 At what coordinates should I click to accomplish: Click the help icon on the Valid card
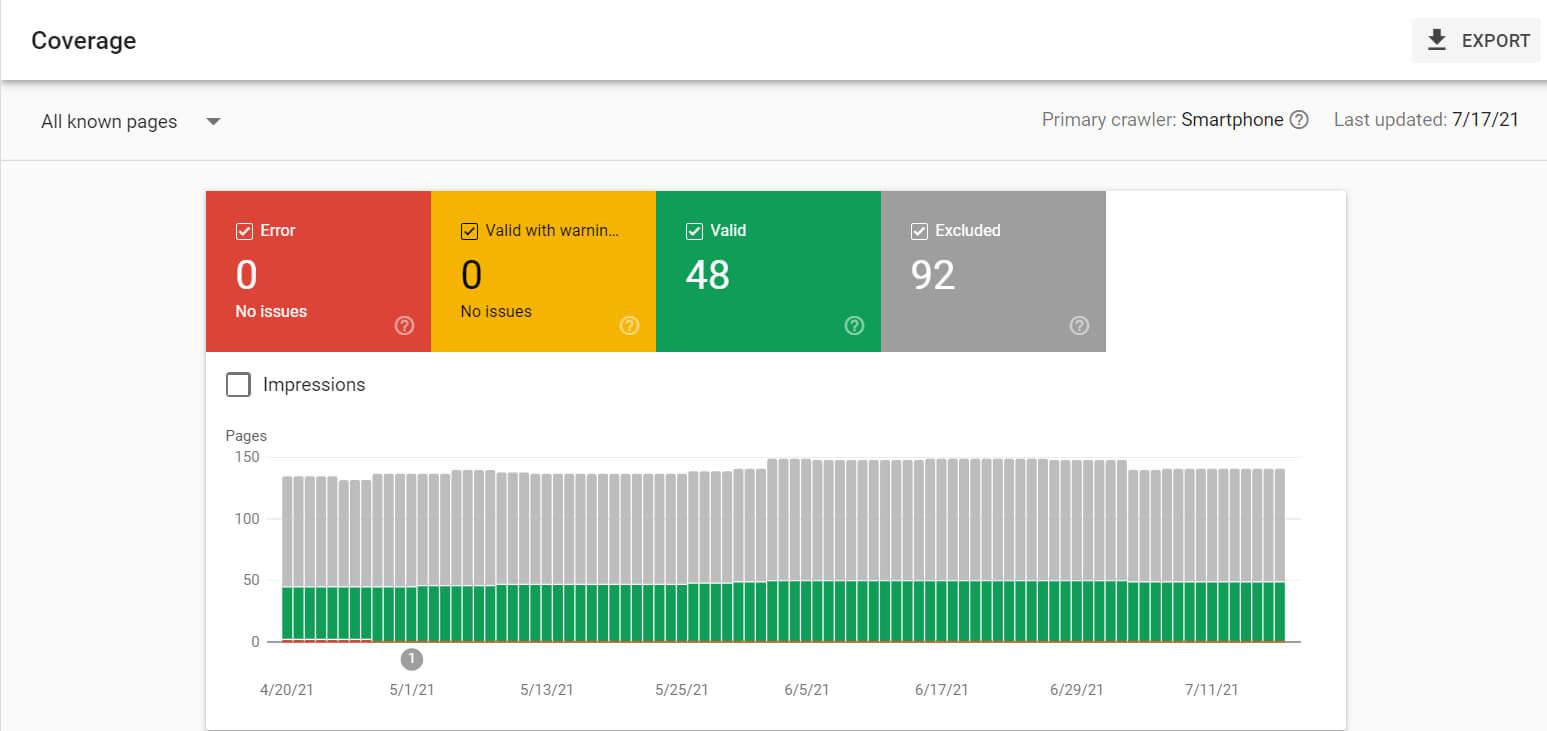click(x=854, y=325)
